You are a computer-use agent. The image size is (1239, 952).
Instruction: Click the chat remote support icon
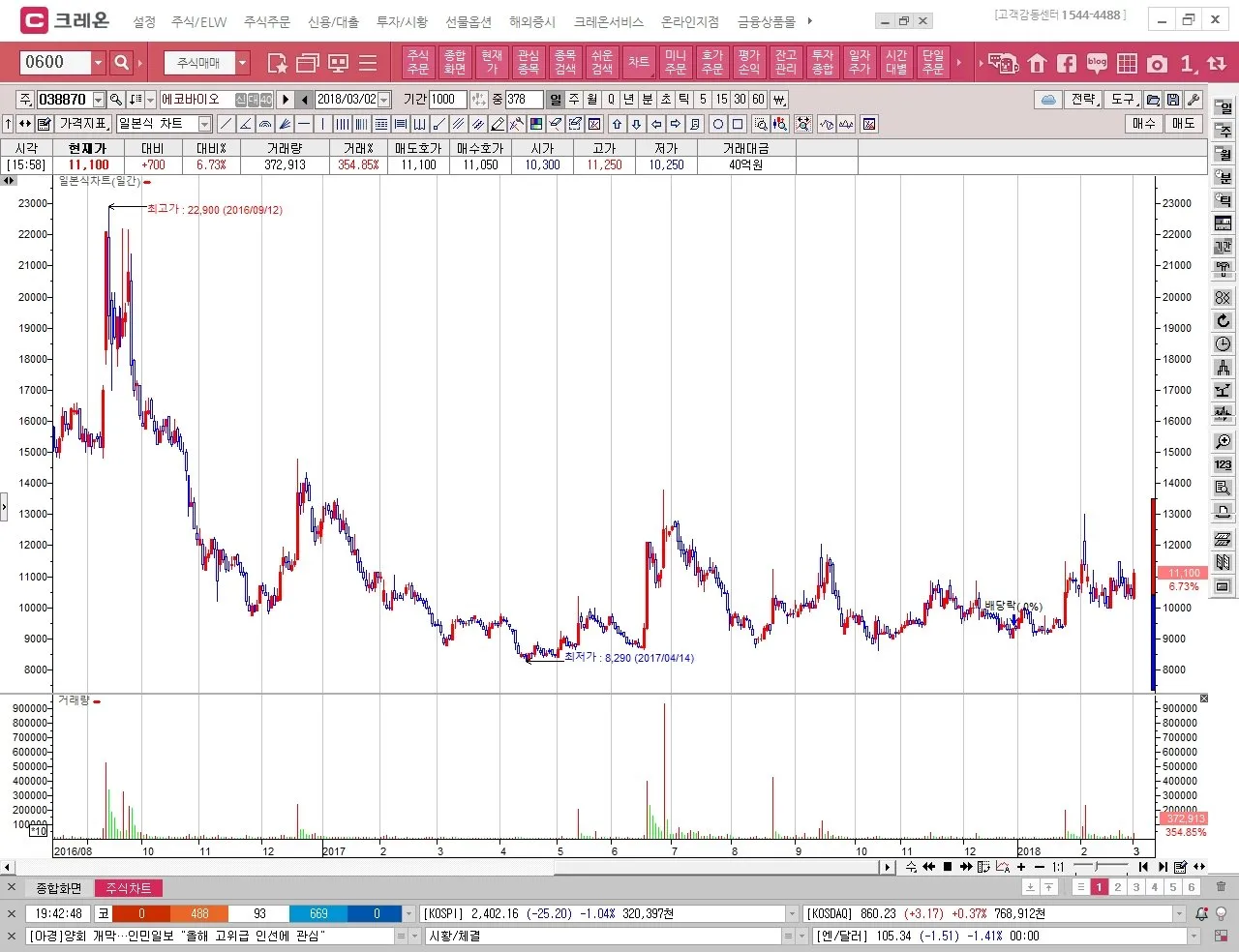[x=1004, y=64]
